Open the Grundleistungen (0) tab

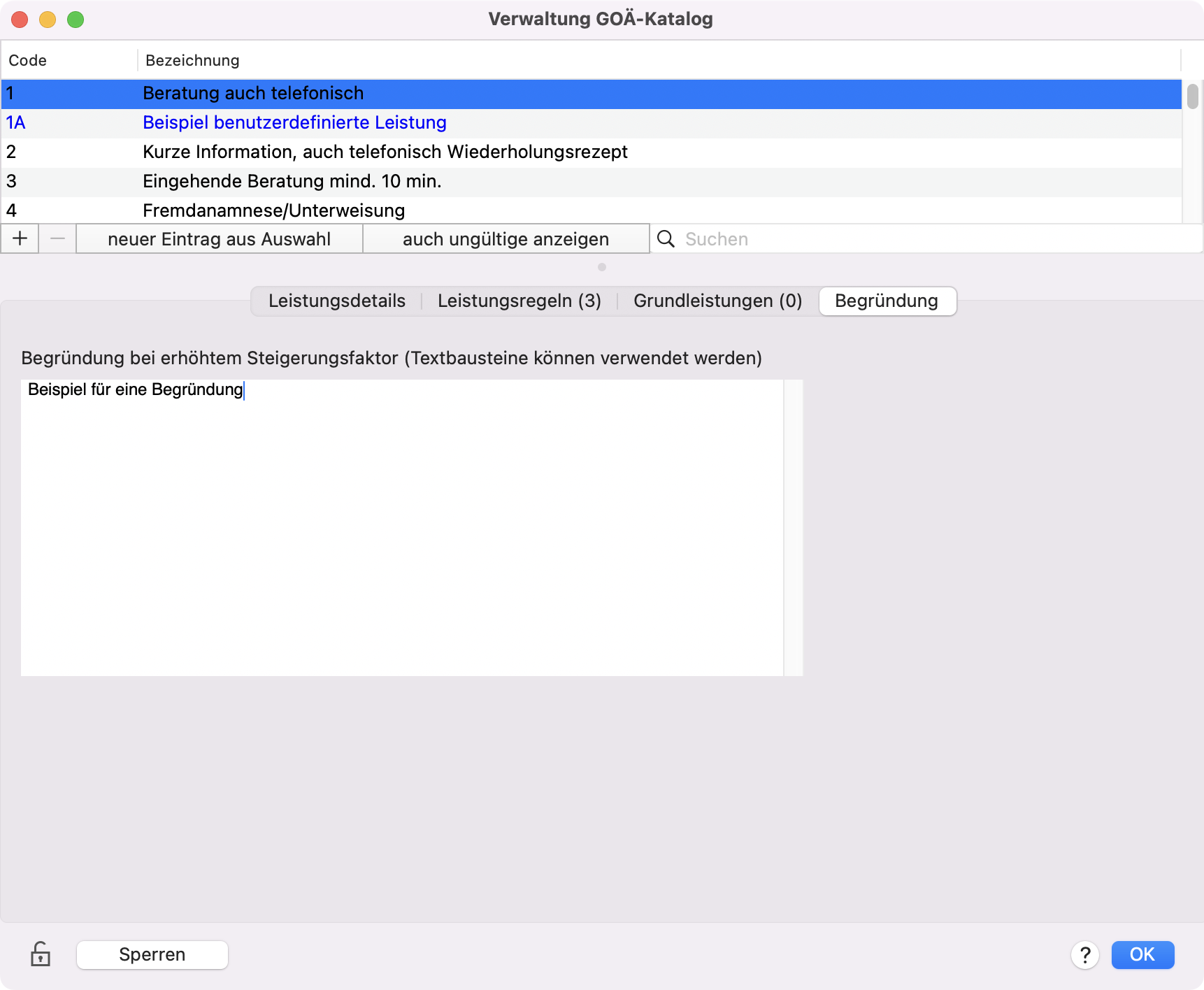pyautogui.click(x=718, y=301)
